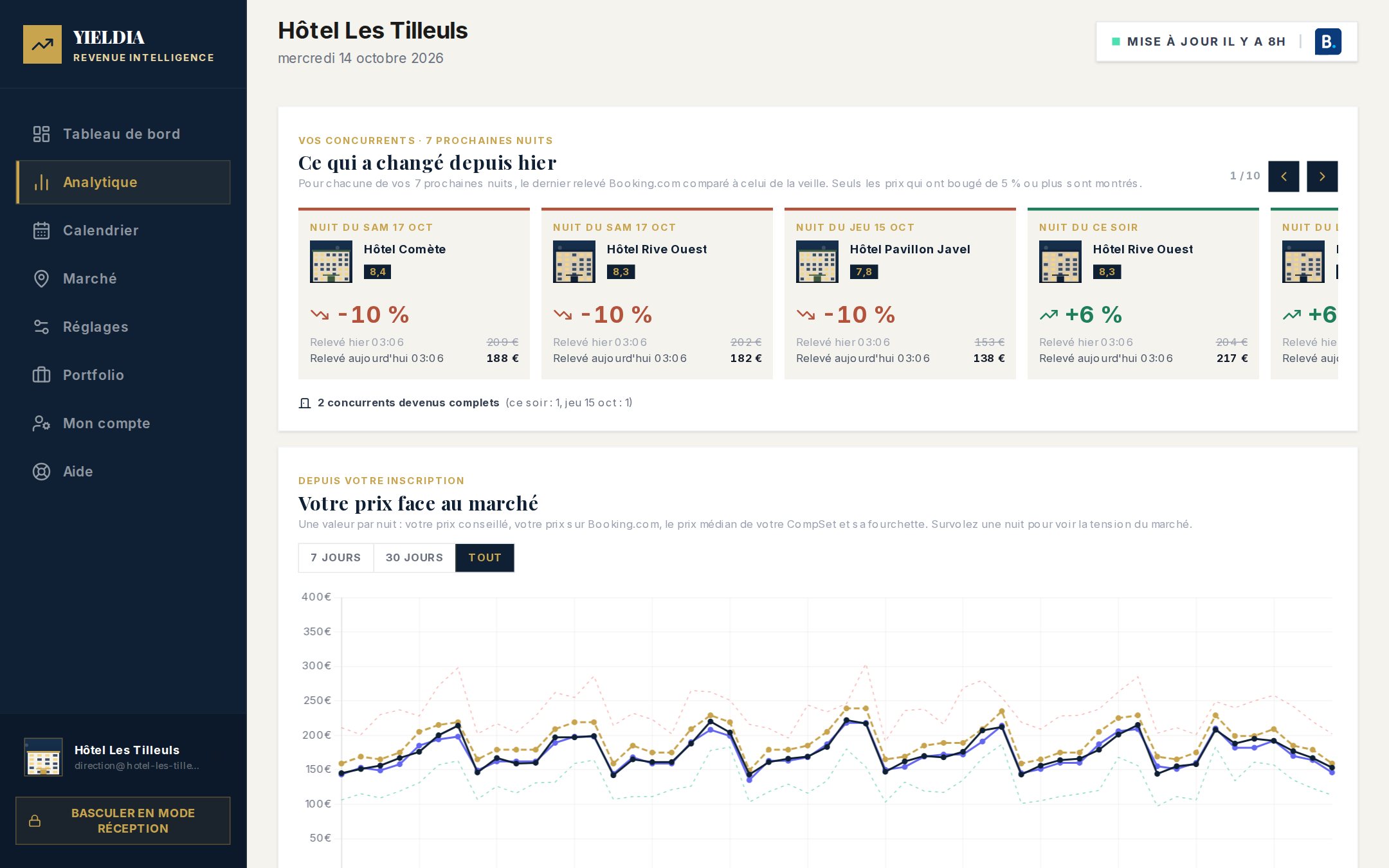Open the Aide page
Viewport: 1389px width, 868px height.
pos(123,471)
